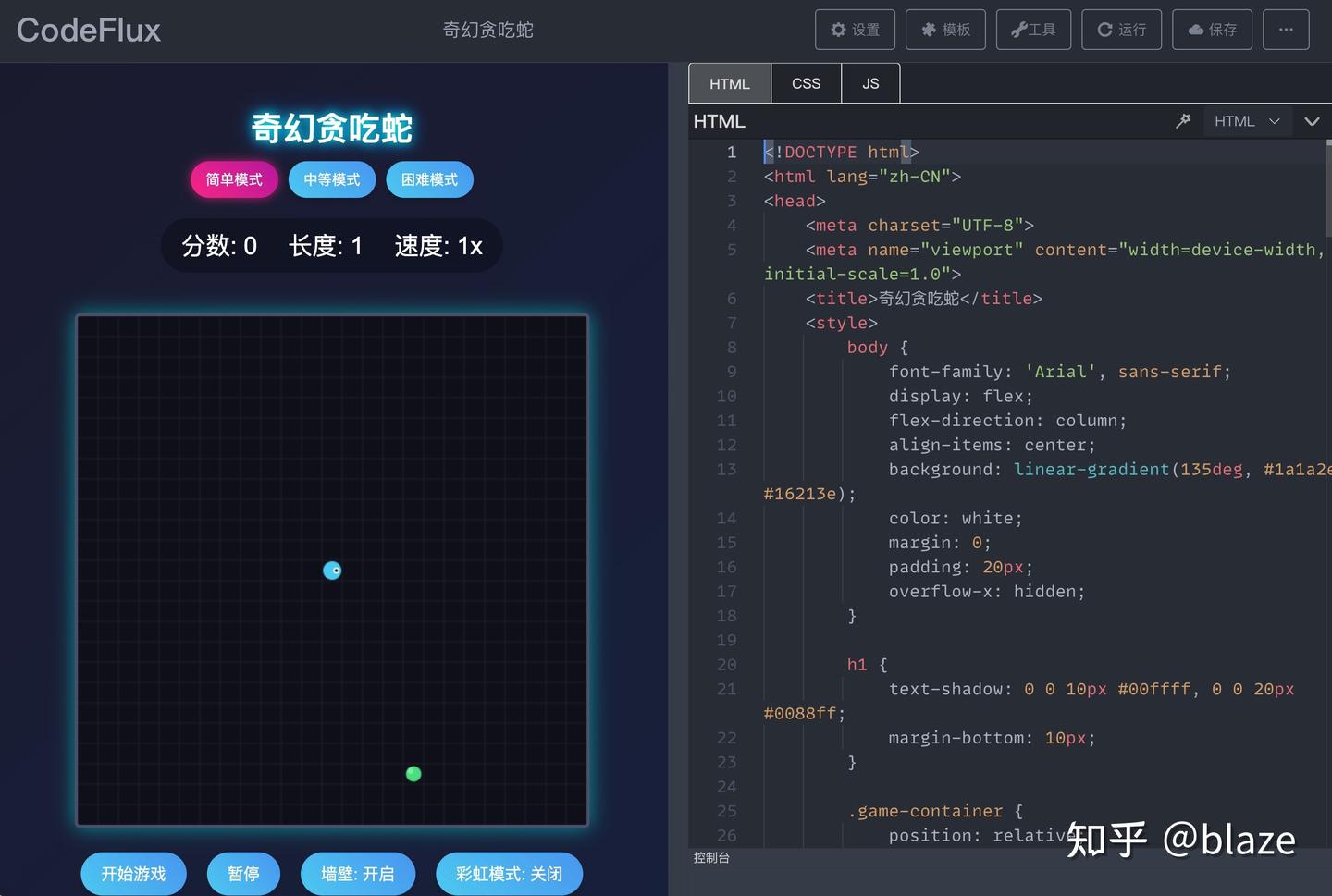Click the ellipsis more-options icon
Viewport: 1332px width, 896px height.
tap(1285, 29)
